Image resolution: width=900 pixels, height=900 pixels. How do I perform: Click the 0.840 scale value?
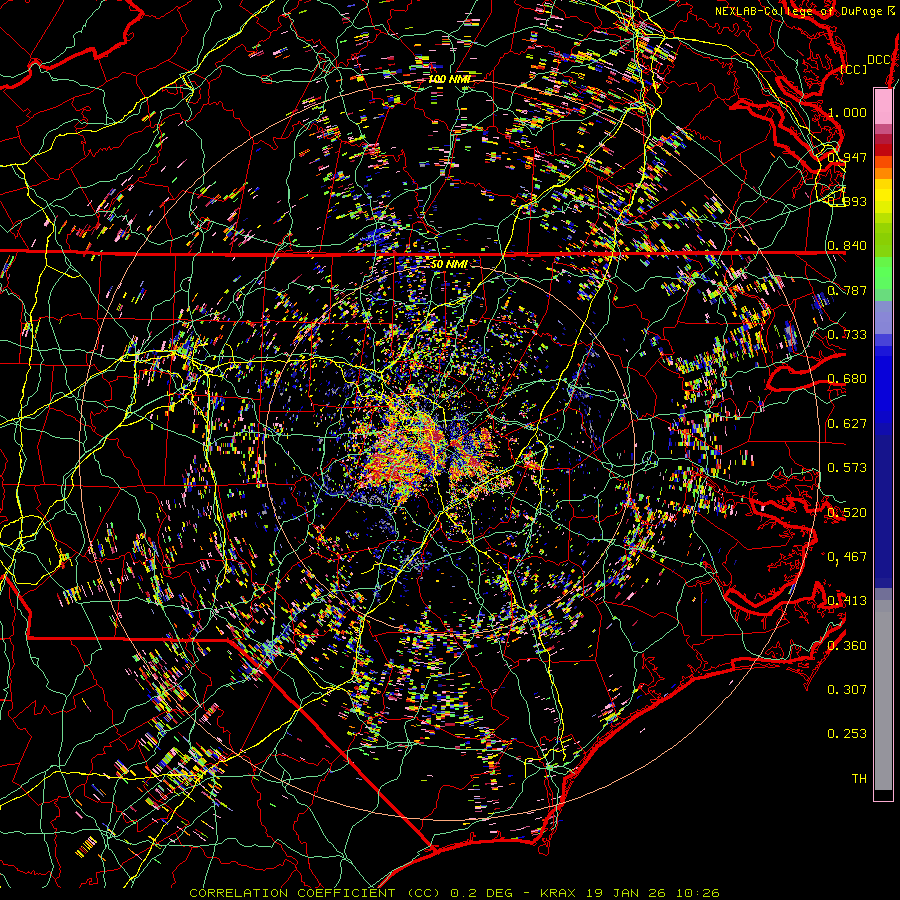847,246
